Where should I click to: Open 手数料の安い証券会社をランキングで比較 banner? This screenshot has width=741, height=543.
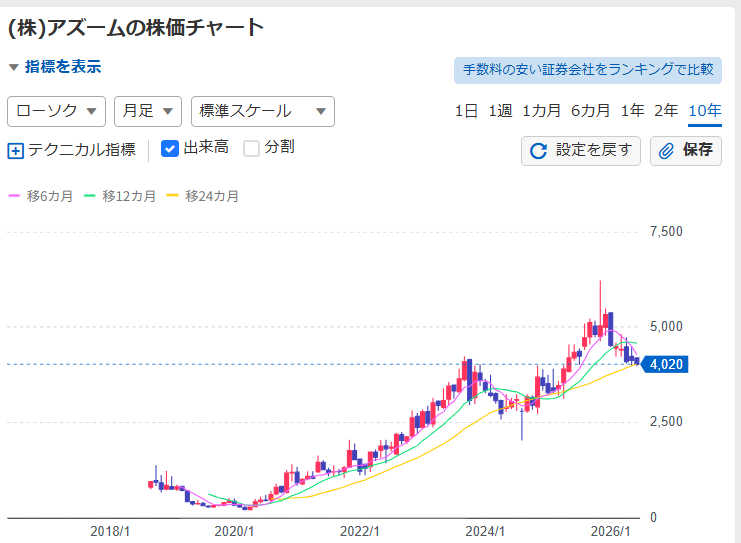pyautogui.click(x=588, y=70)
